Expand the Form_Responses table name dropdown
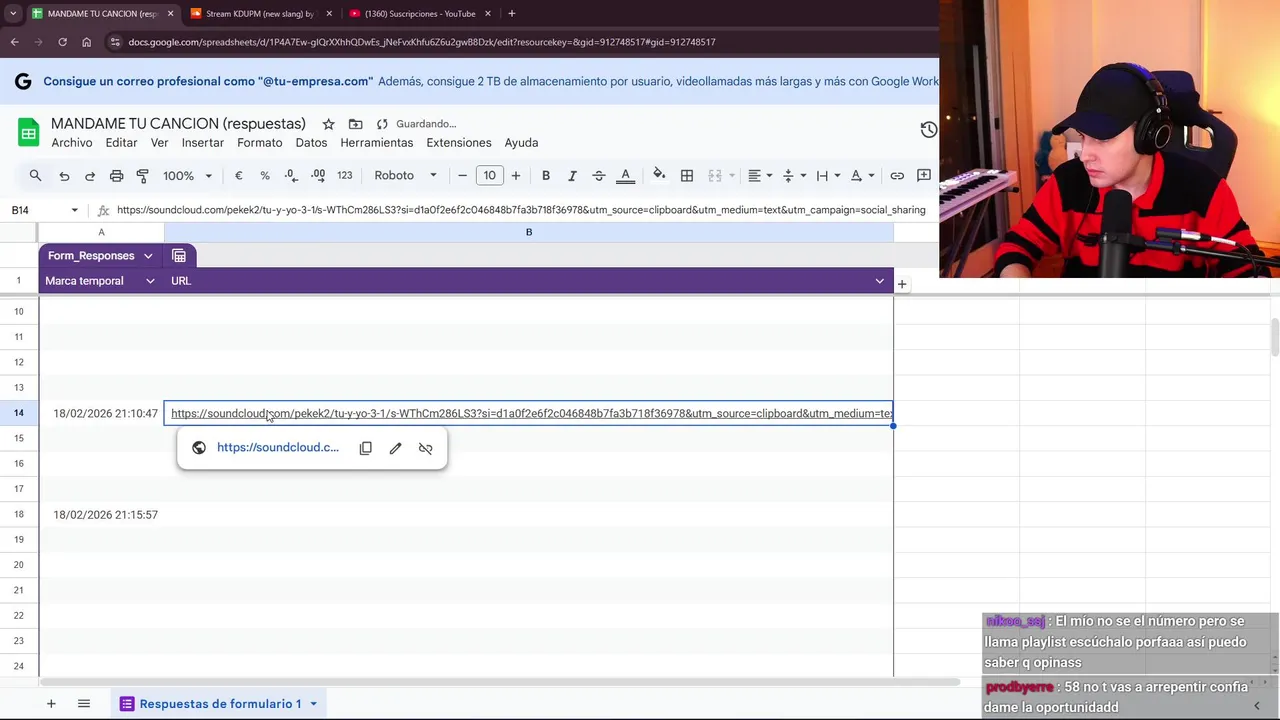 148,256
